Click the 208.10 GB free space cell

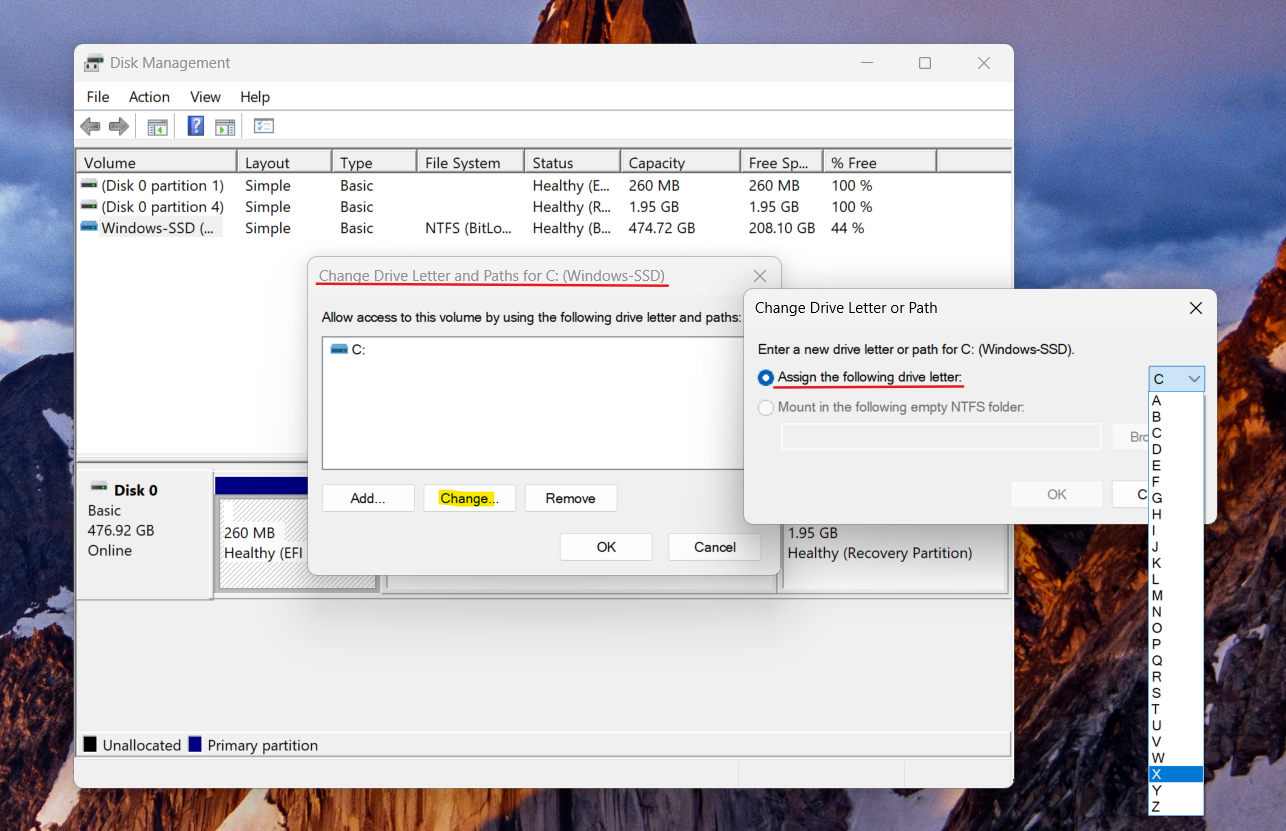click(x=782, y=228)
